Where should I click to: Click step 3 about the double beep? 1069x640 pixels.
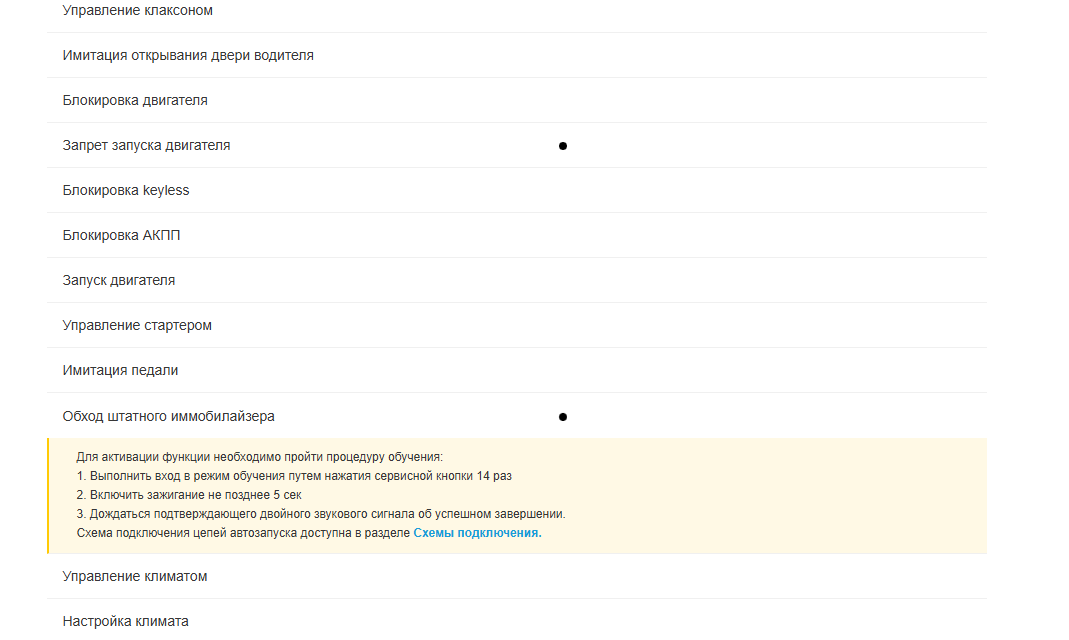(x=321, y=514)
